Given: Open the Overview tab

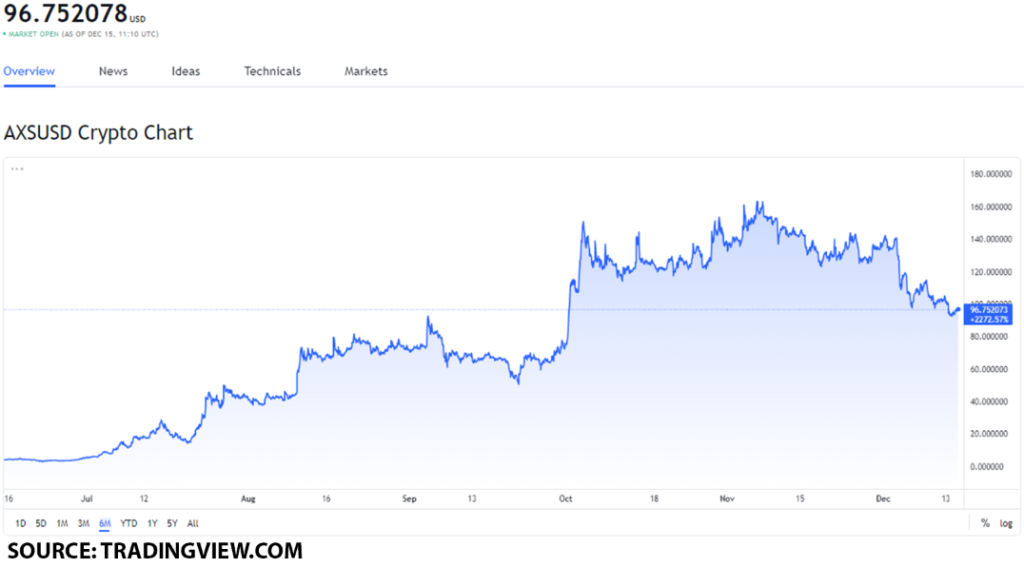Looking at the screenshot, I should tap(29, 71).
